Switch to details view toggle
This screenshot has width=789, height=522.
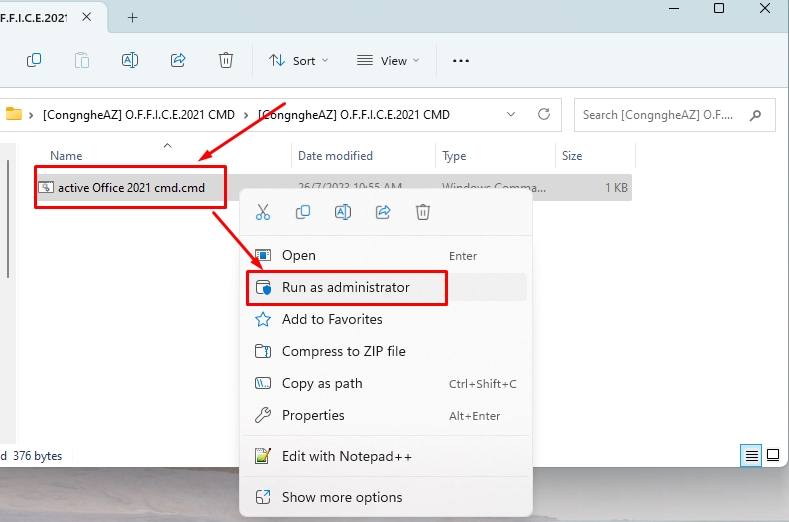[x=751, y=456]
